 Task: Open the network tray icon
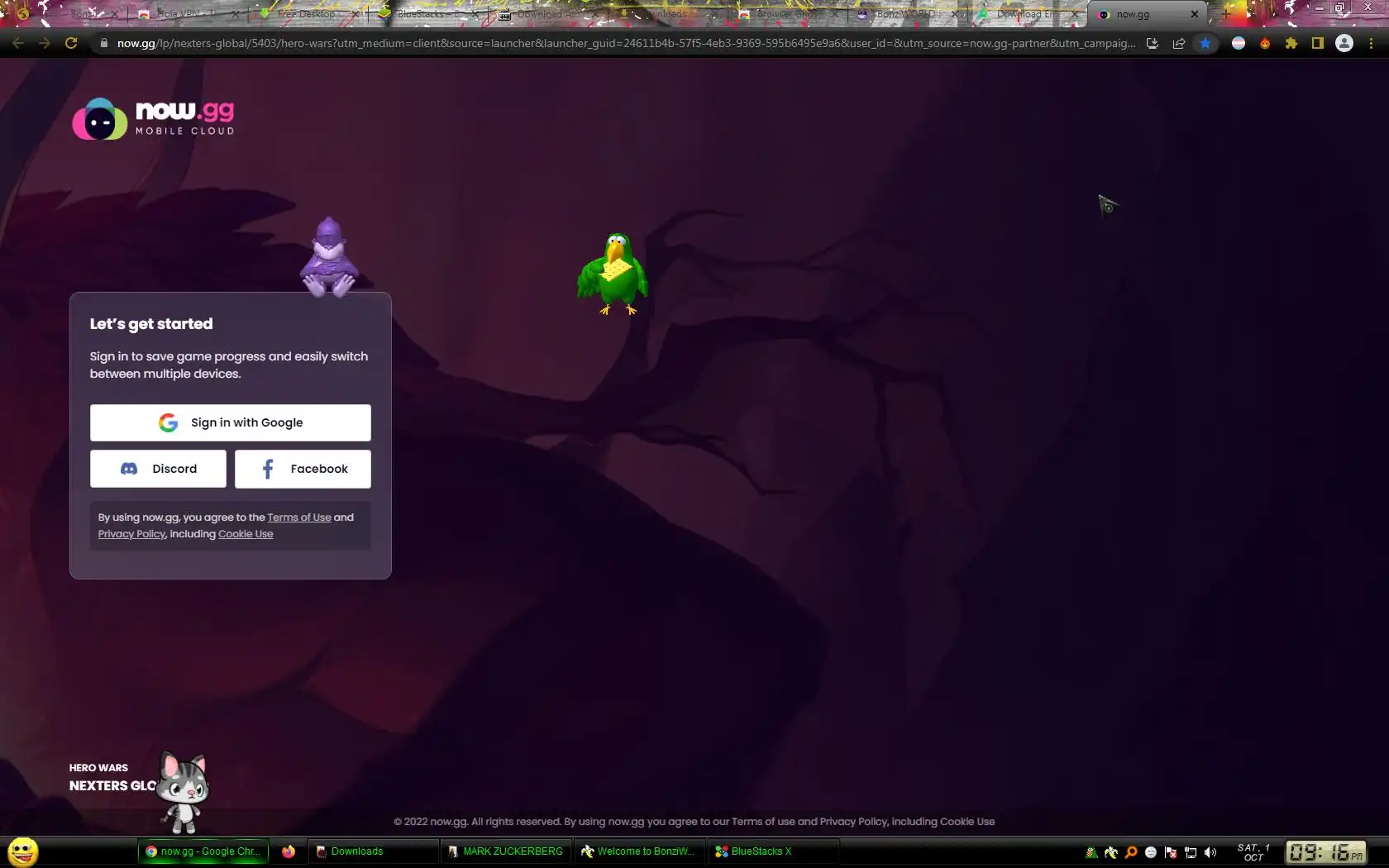pyautogui.click(x=1191, y=852)
